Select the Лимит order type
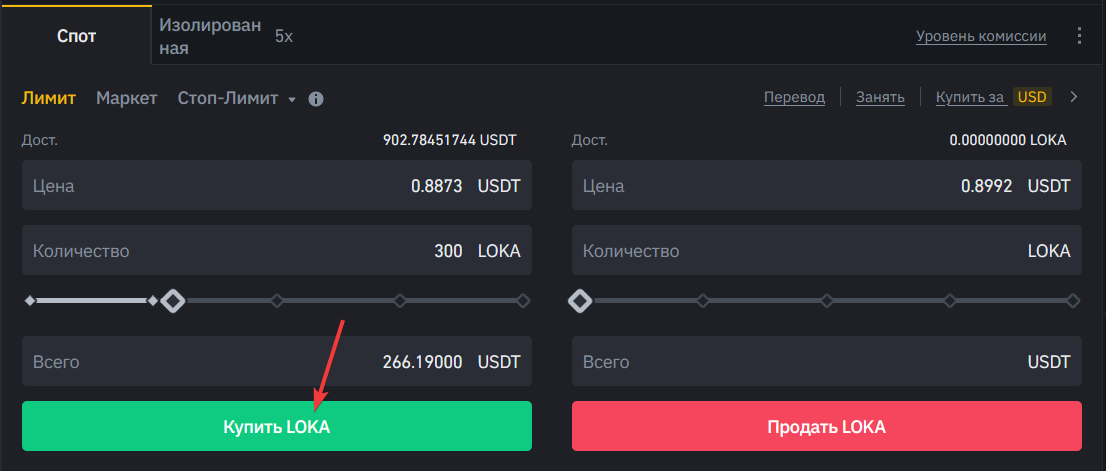 pyautogui.click(x=49, y=98)
